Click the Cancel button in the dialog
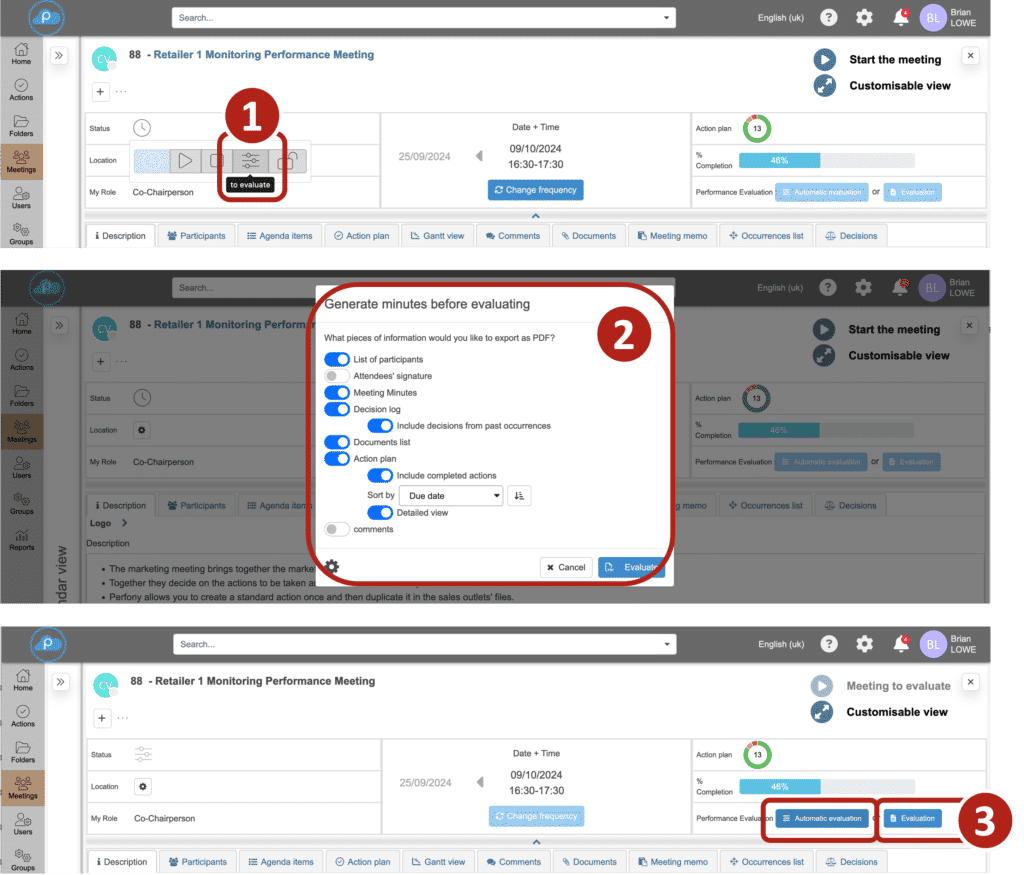 click(x=566, y=567)
